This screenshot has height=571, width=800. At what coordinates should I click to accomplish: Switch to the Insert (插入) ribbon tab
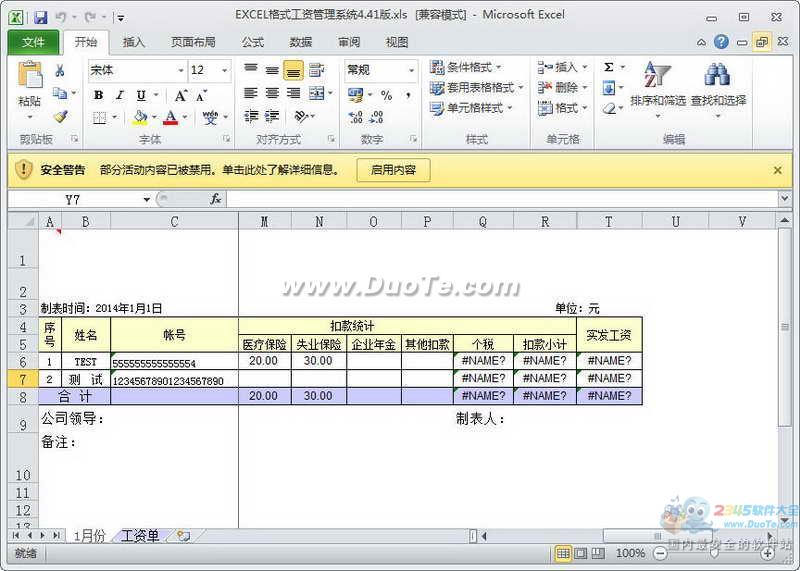click(x=134, y=42)
